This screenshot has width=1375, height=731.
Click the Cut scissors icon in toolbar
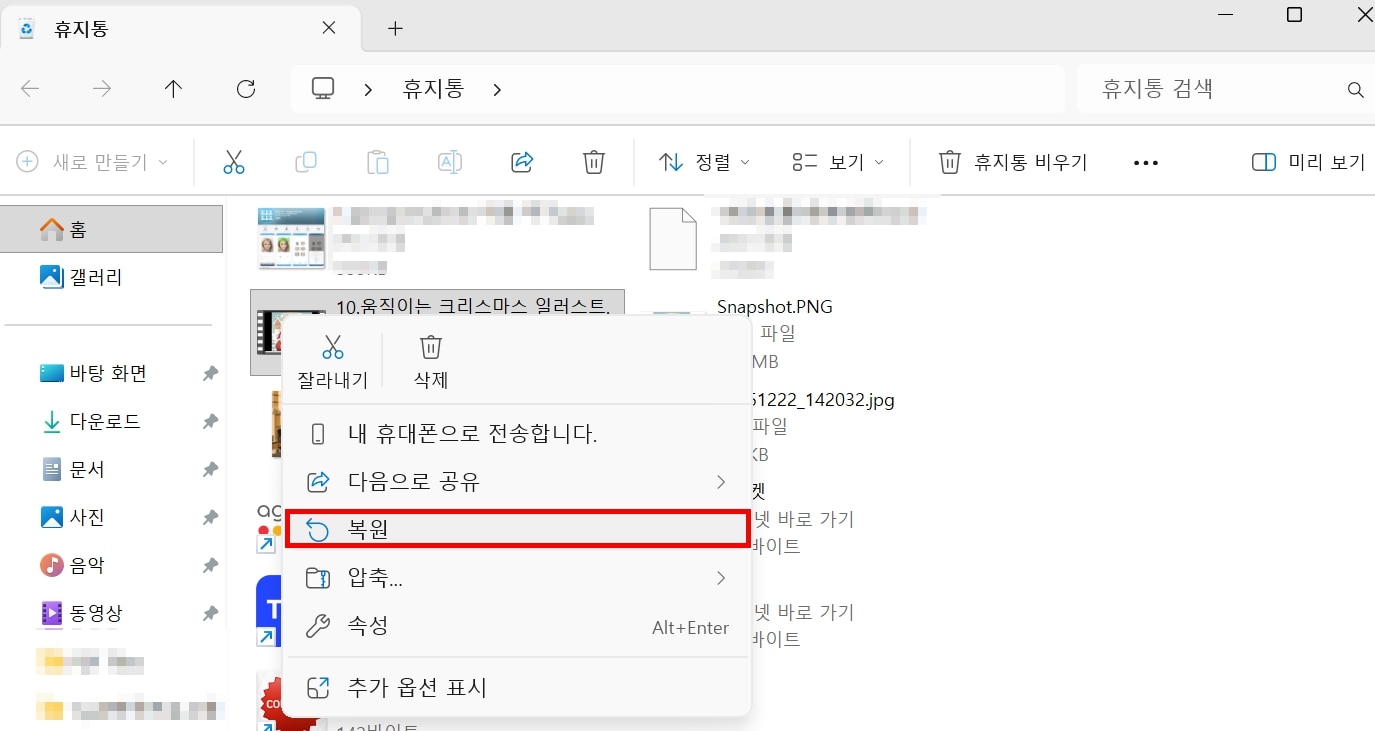coord(233,162)
